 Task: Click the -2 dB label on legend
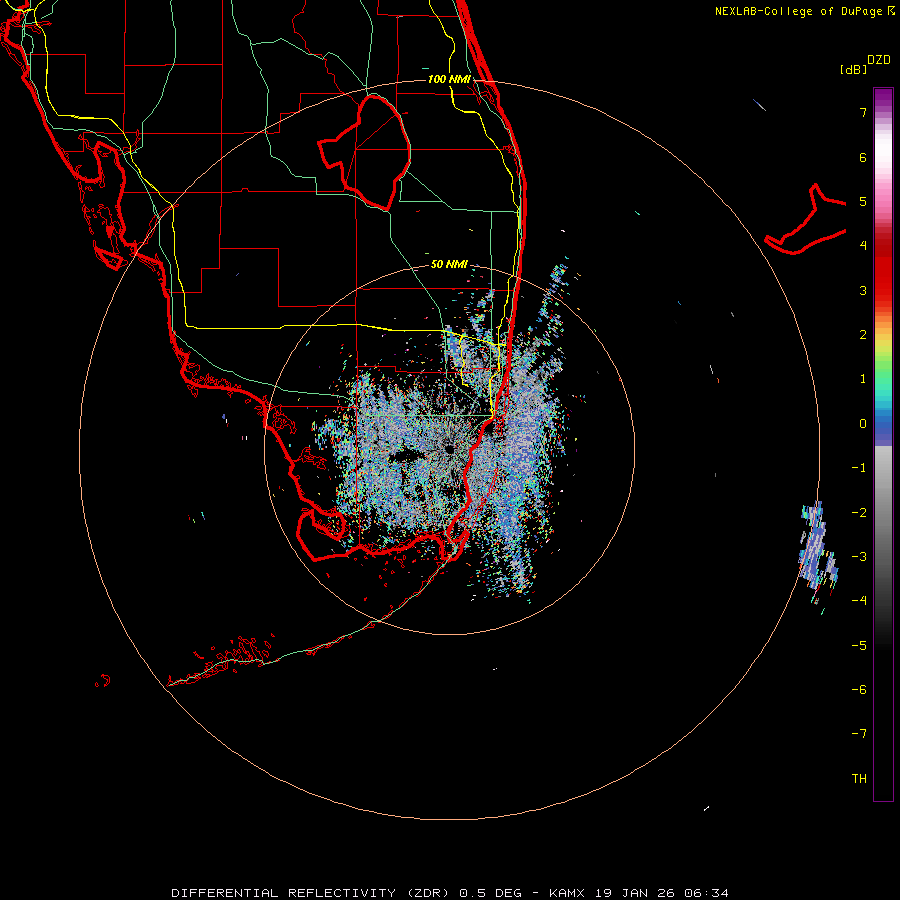pos(859,512)
